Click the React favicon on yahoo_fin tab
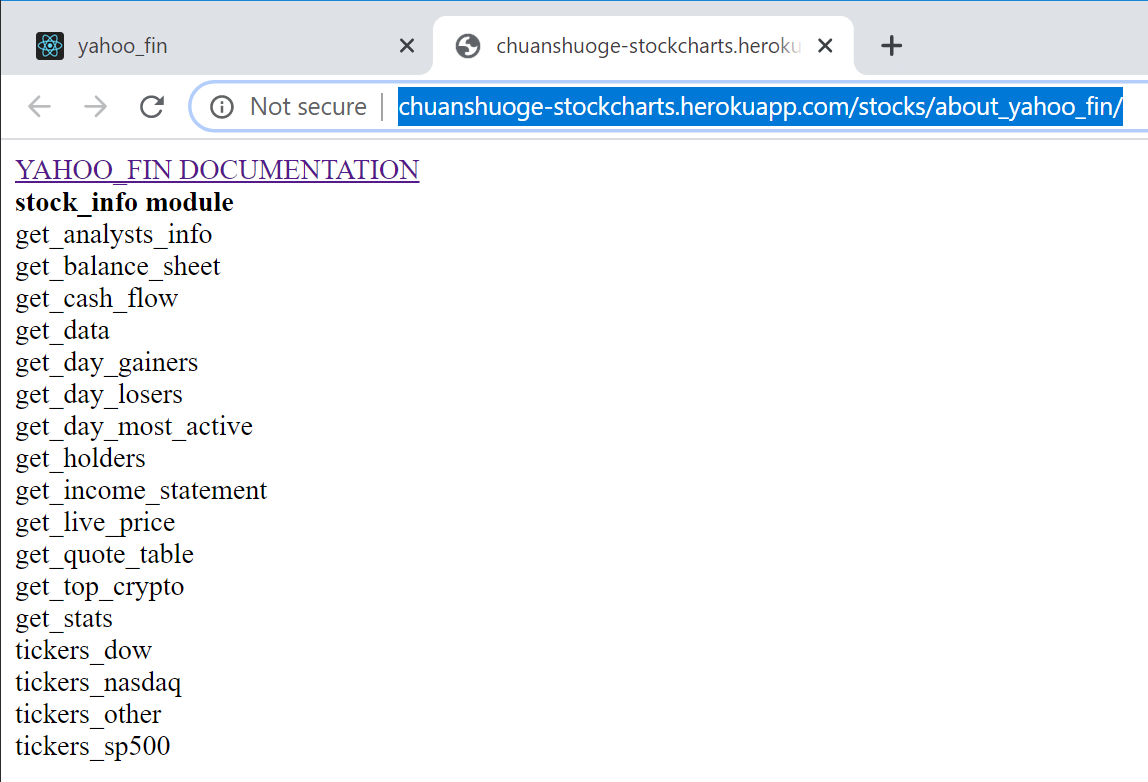1148x782 pixels. pos(50,46)
